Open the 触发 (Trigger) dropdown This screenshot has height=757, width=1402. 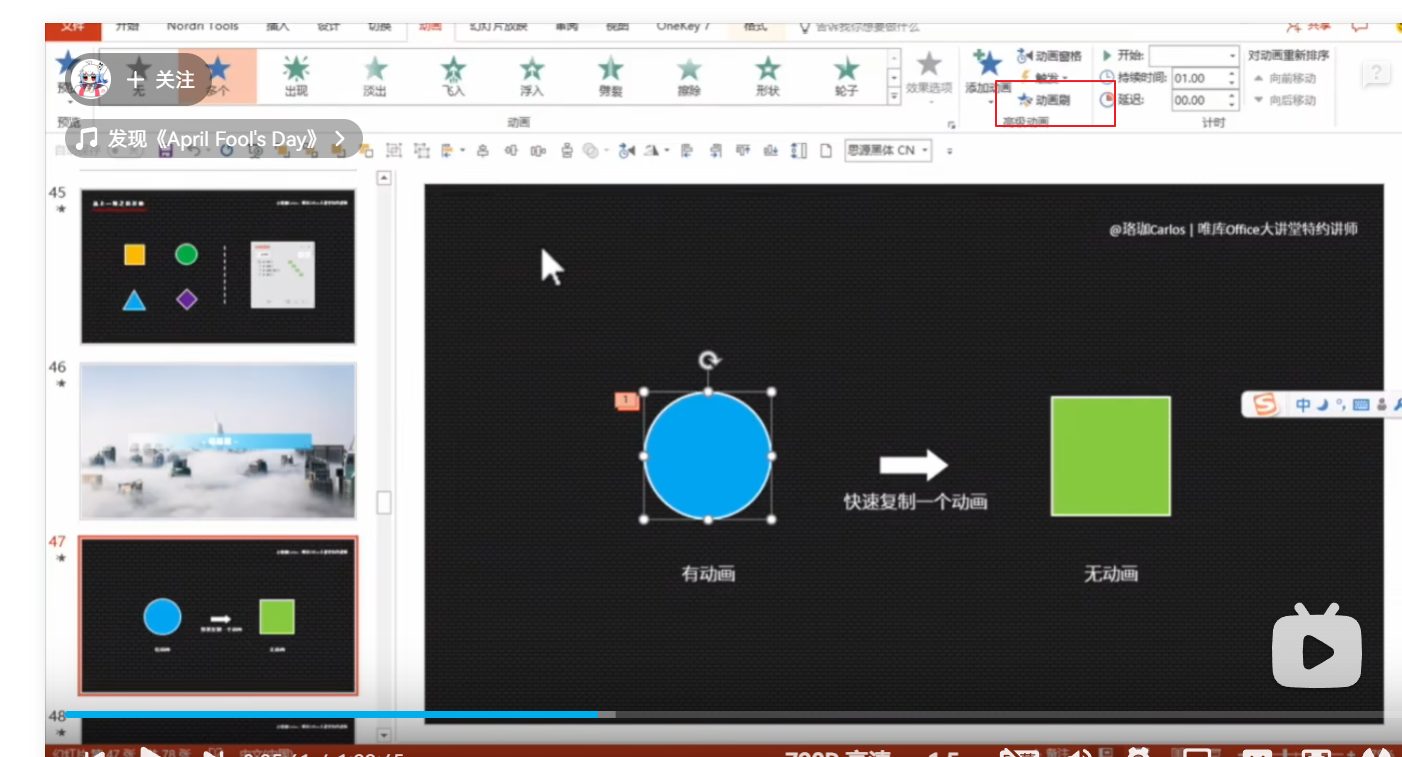1045,78
